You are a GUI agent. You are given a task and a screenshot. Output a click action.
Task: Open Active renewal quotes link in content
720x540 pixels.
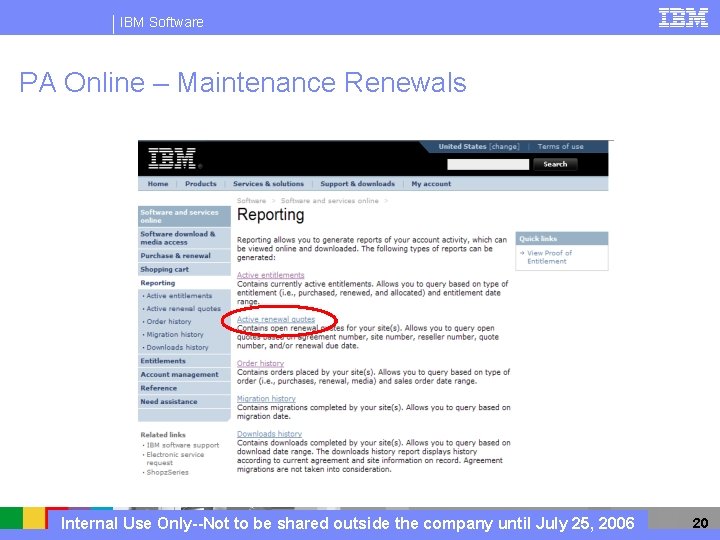(x=276, y=319)
